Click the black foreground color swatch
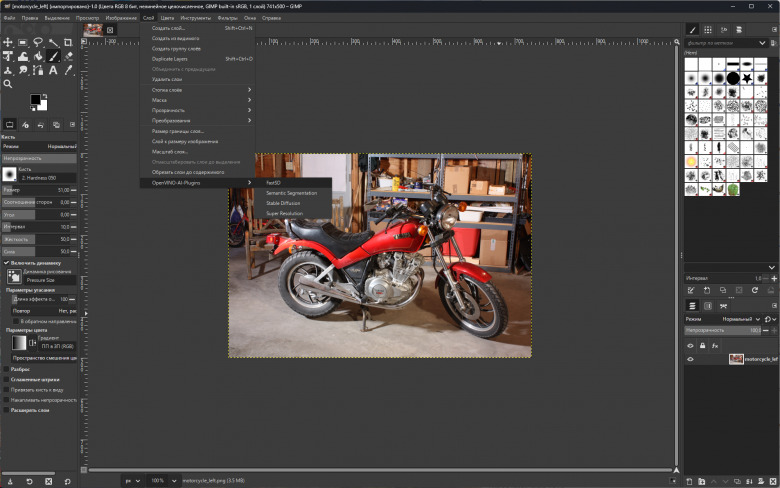Screen dimensions: 780x488 point(35,99)
